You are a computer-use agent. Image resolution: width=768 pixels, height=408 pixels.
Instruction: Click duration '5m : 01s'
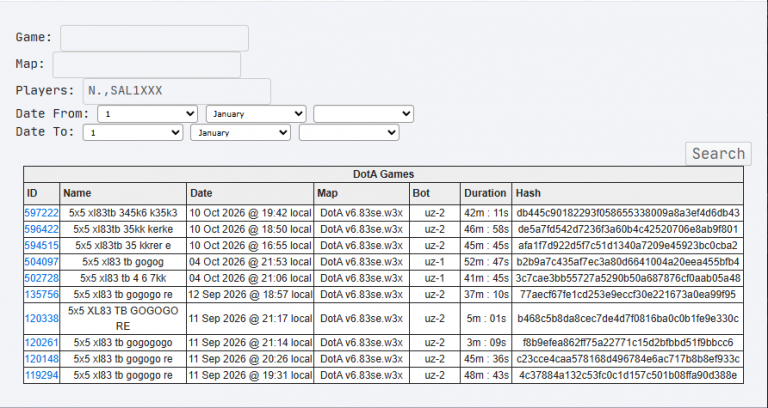[486, 318]
